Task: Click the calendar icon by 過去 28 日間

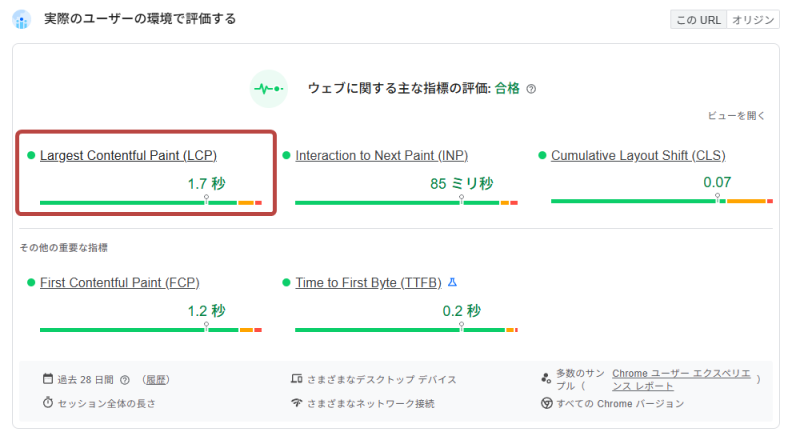Action: 47,379
